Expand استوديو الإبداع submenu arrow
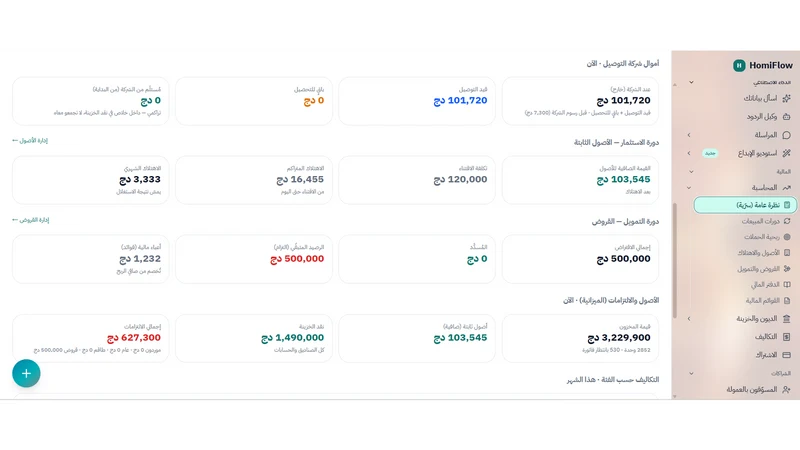This screenshot has width=800, height=450. (689, 153)
